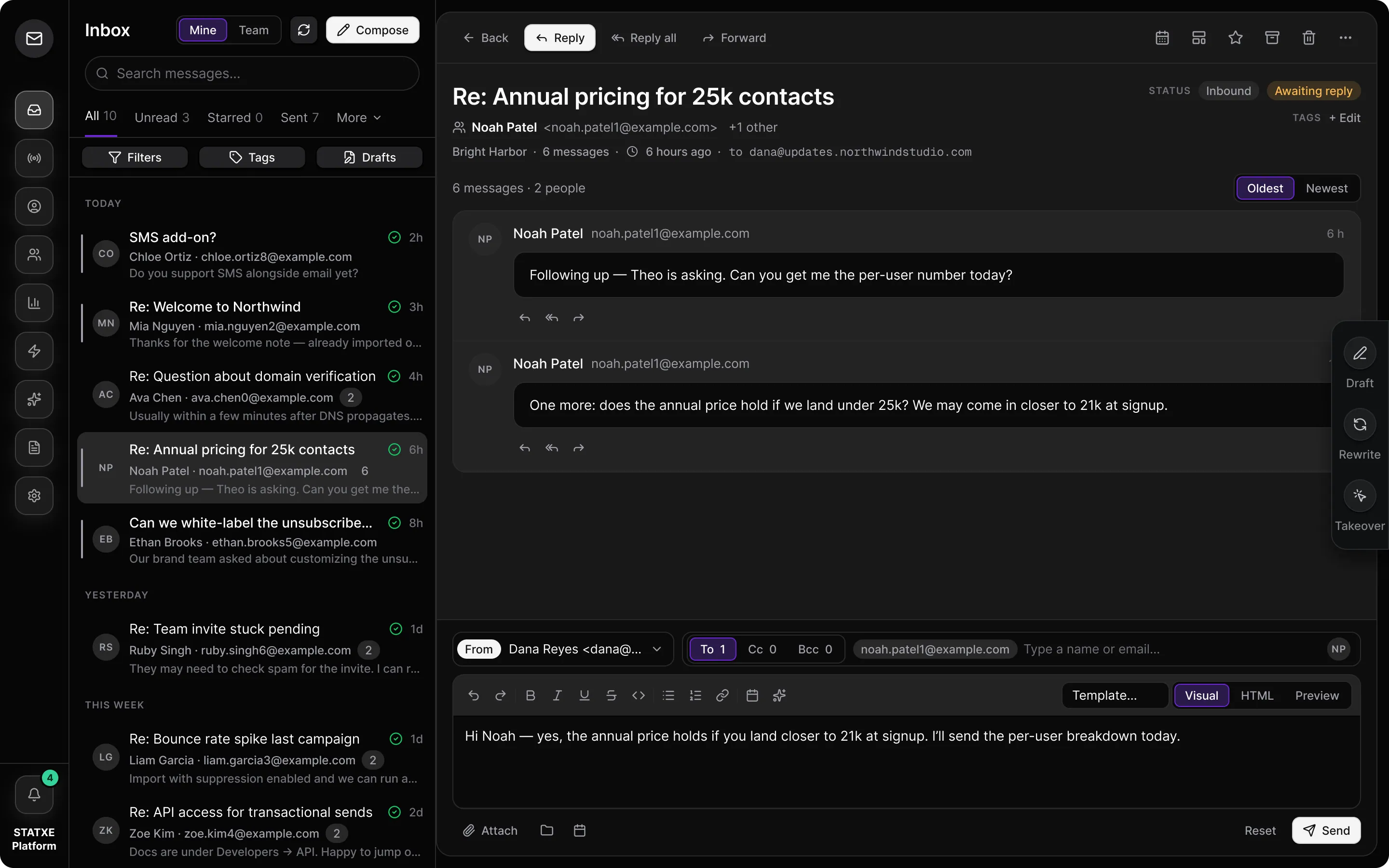Archive the conversation using archive icon
1389x868 pixels.
[1272, 38]
